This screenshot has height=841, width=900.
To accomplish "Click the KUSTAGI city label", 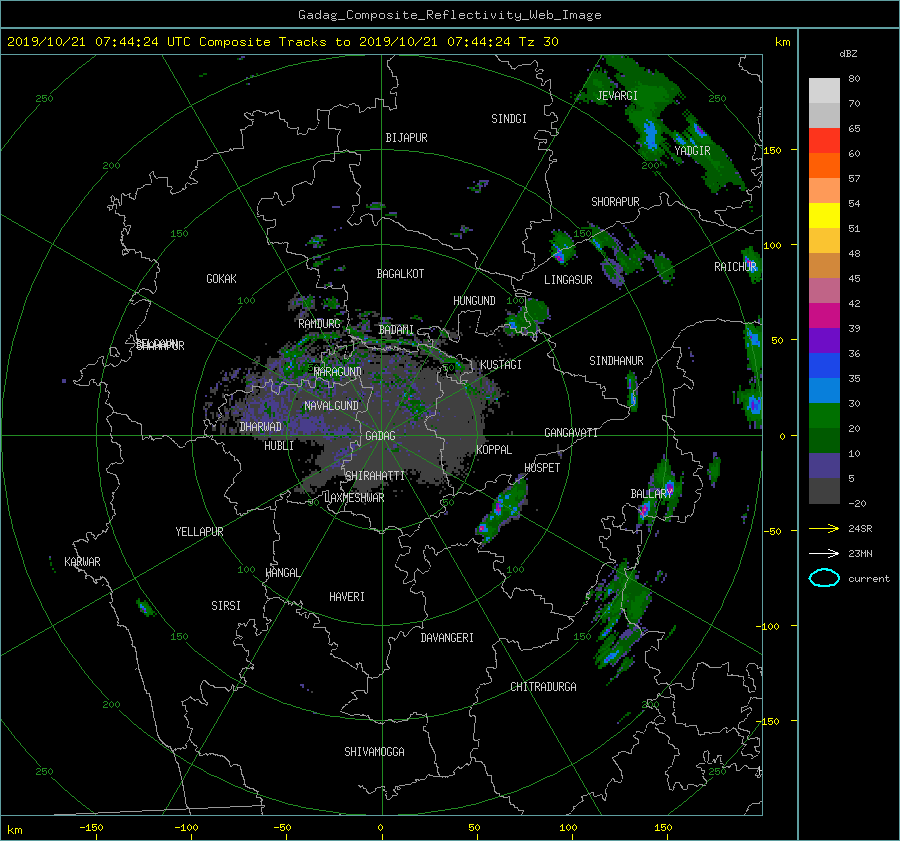I will pos(501,365).
